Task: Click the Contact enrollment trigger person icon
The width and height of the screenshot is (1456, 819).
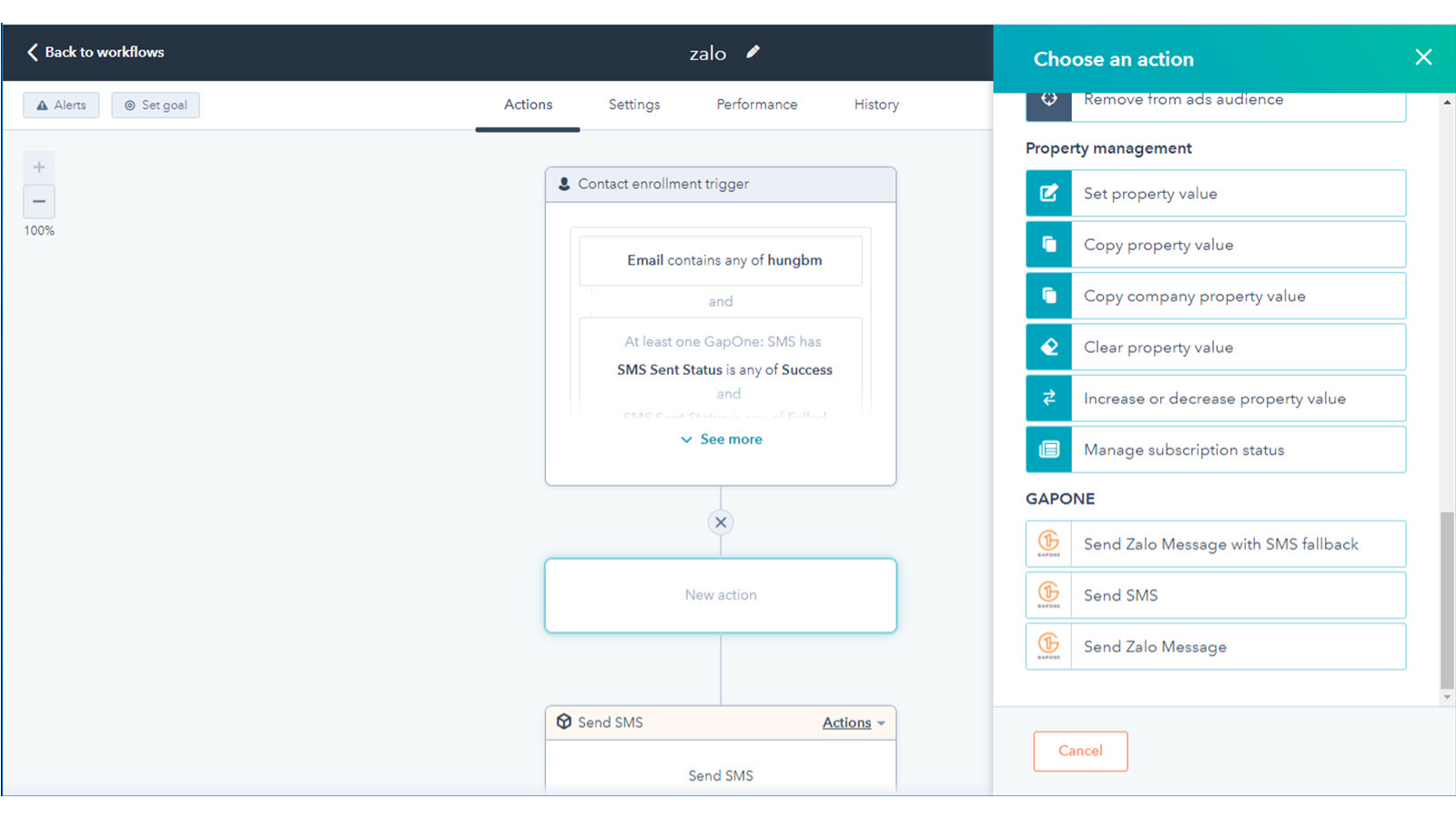Action: pyautogui.click(x=564, y=184)
